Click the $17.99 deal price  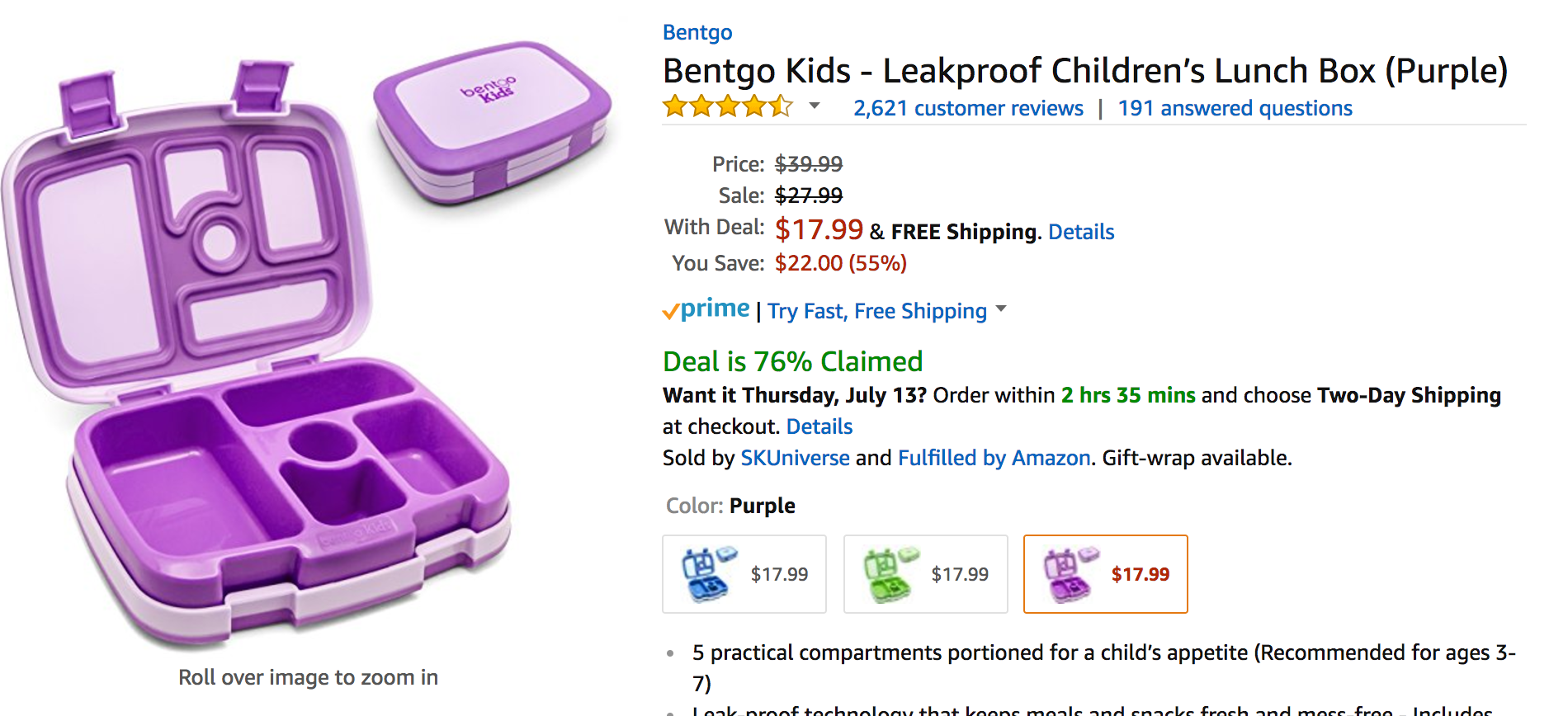[x=819, y=229]
